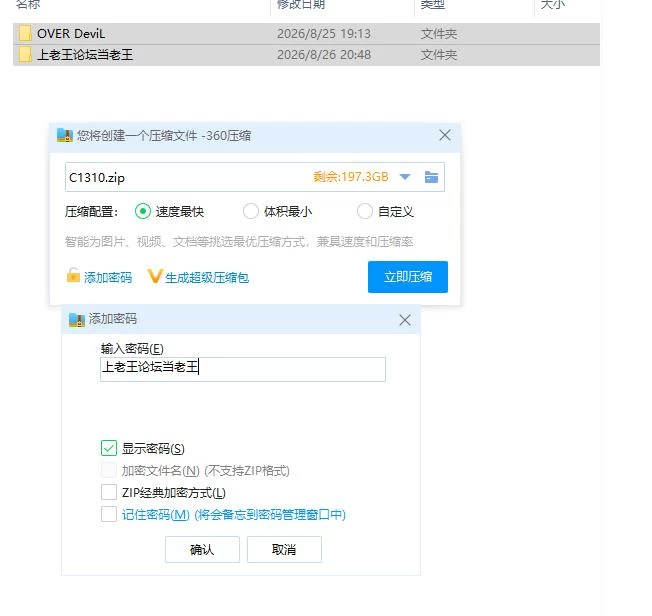Open the 添加密码 link
This screenshot has height=616, width=652.
pos(108,277)
